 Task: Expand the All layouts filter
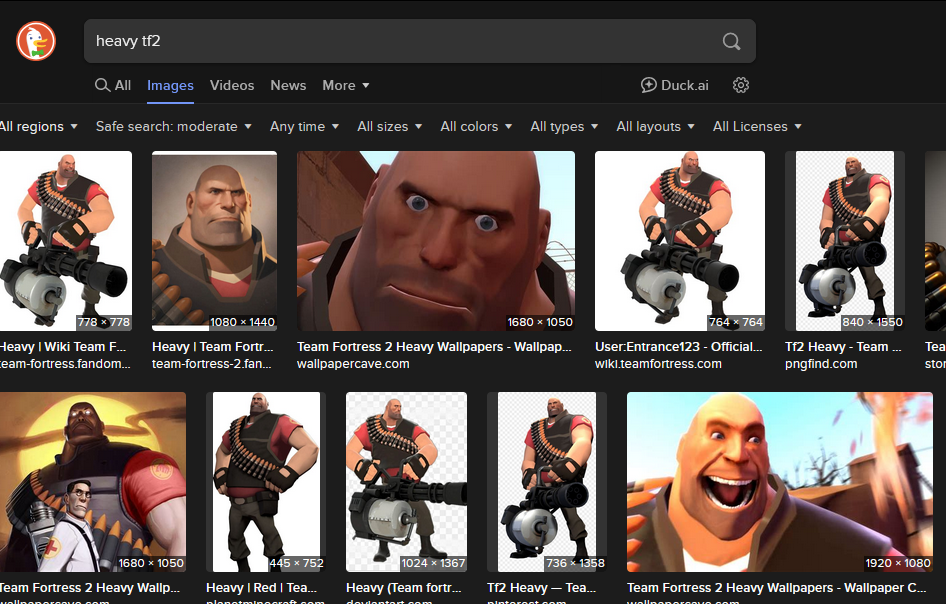(x=655, y=126)
